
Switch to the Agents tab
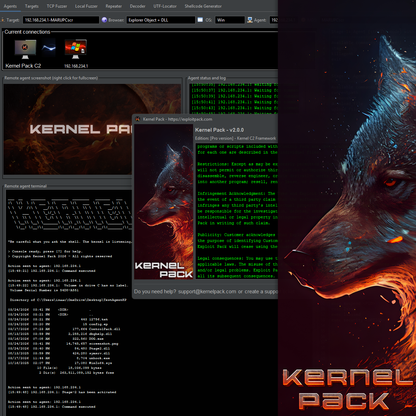[10, 6]
